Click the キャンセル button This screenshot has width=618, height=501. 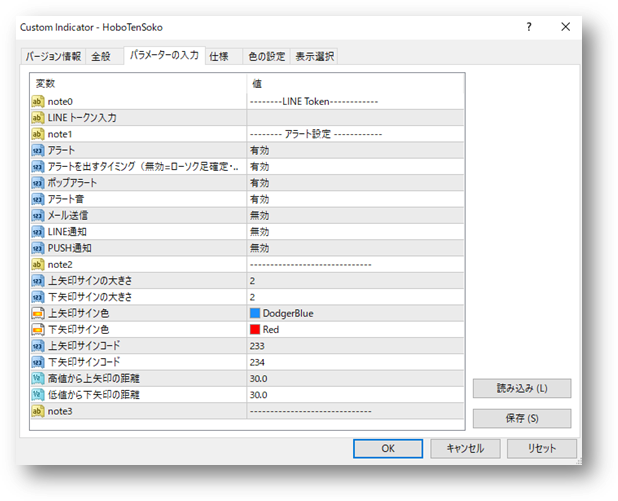(x=465, y=449)
